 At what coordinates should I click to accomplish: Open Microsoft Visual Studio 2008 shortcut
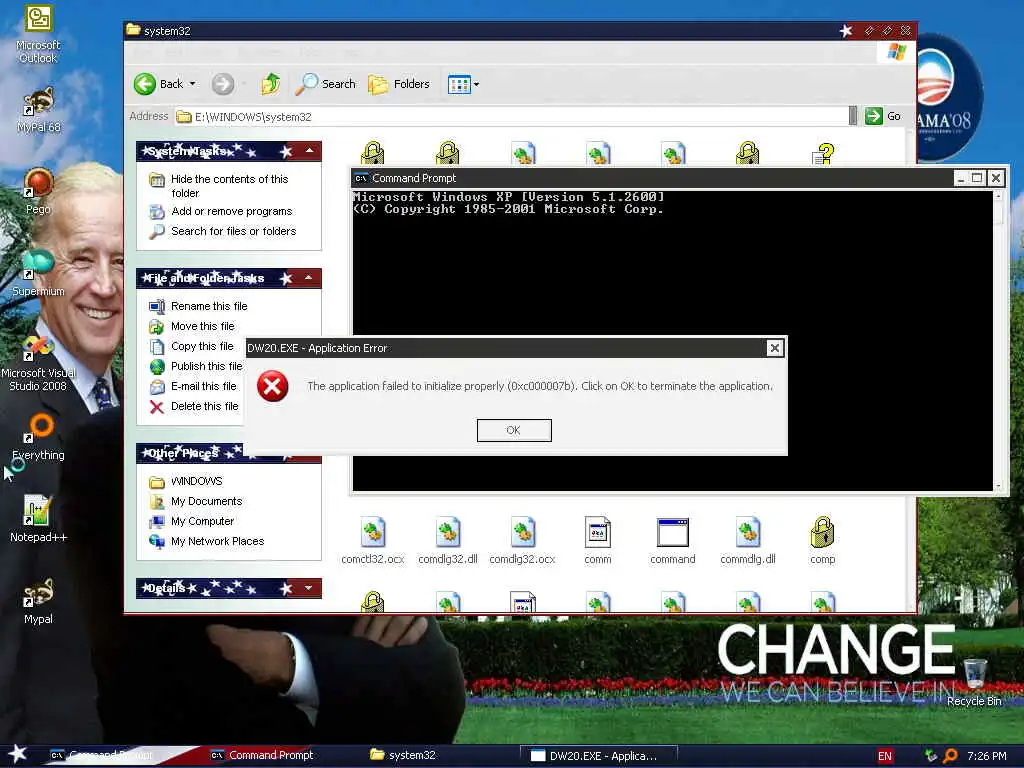tap(38, 363)
